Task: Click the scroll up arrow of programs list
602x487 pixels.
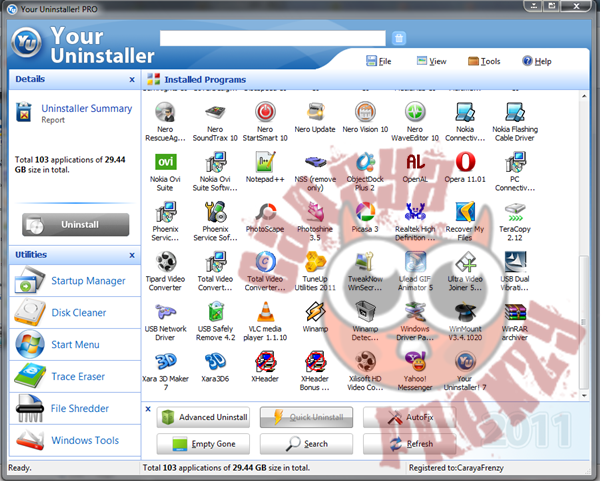Action: pyautogui.click(x=584, y=96)
